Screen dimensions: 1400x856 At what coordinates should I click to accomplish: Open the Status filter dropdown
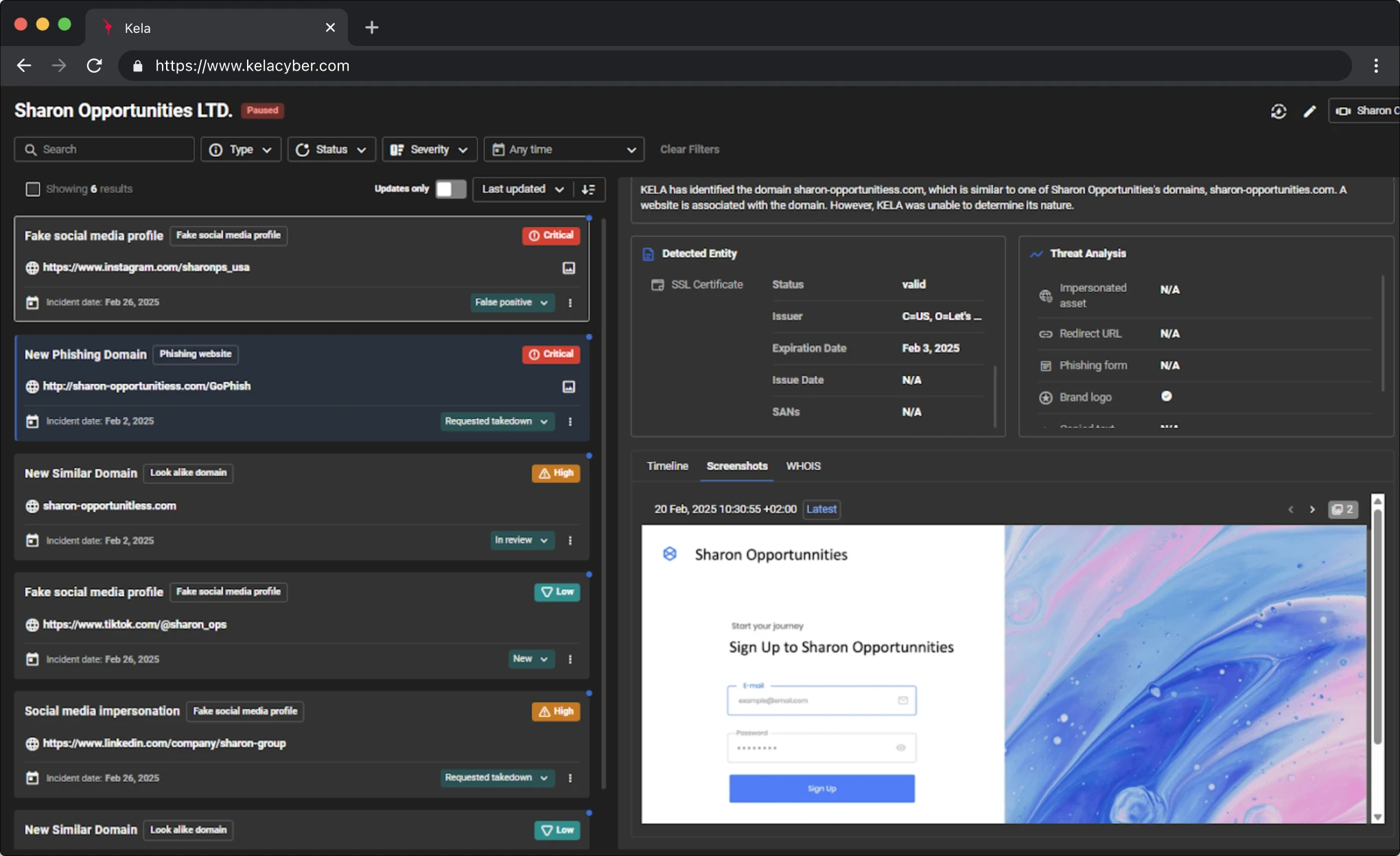pos(331,150)
